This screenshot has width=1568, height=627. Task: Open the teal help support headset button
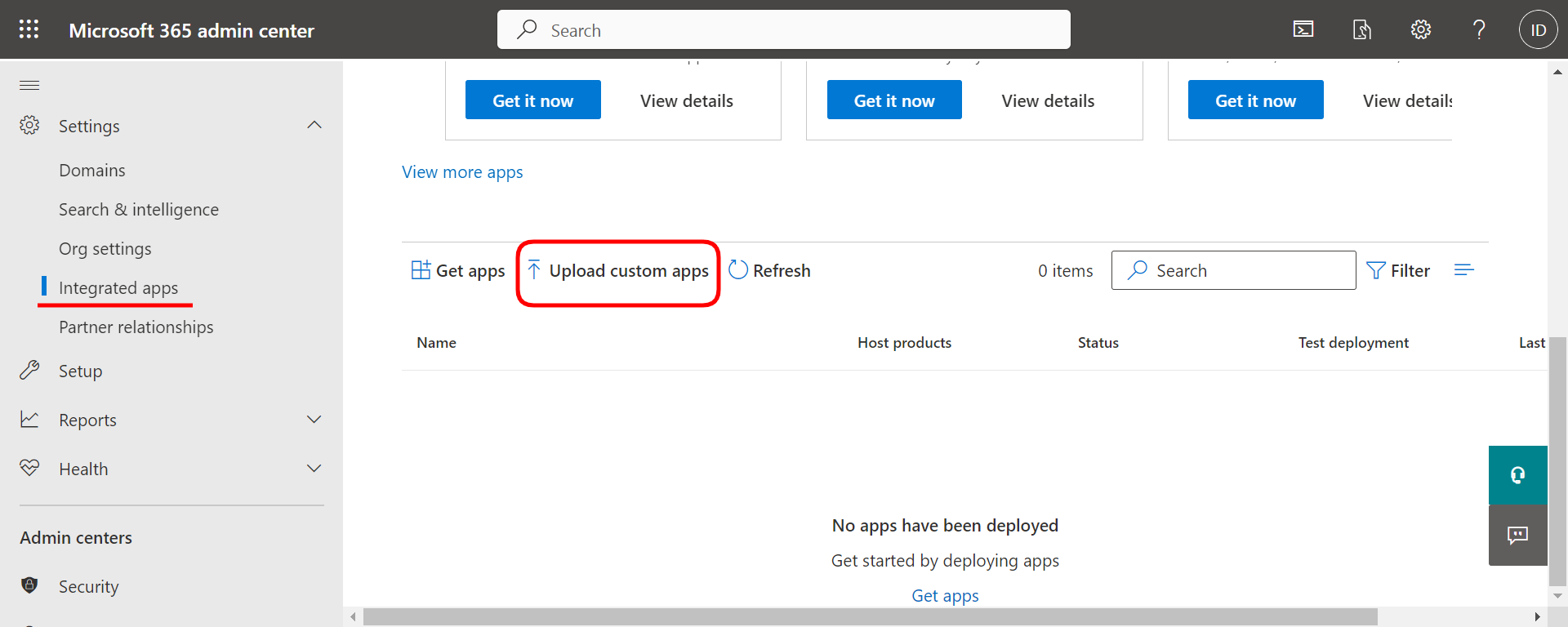[x=1517, y=475]
